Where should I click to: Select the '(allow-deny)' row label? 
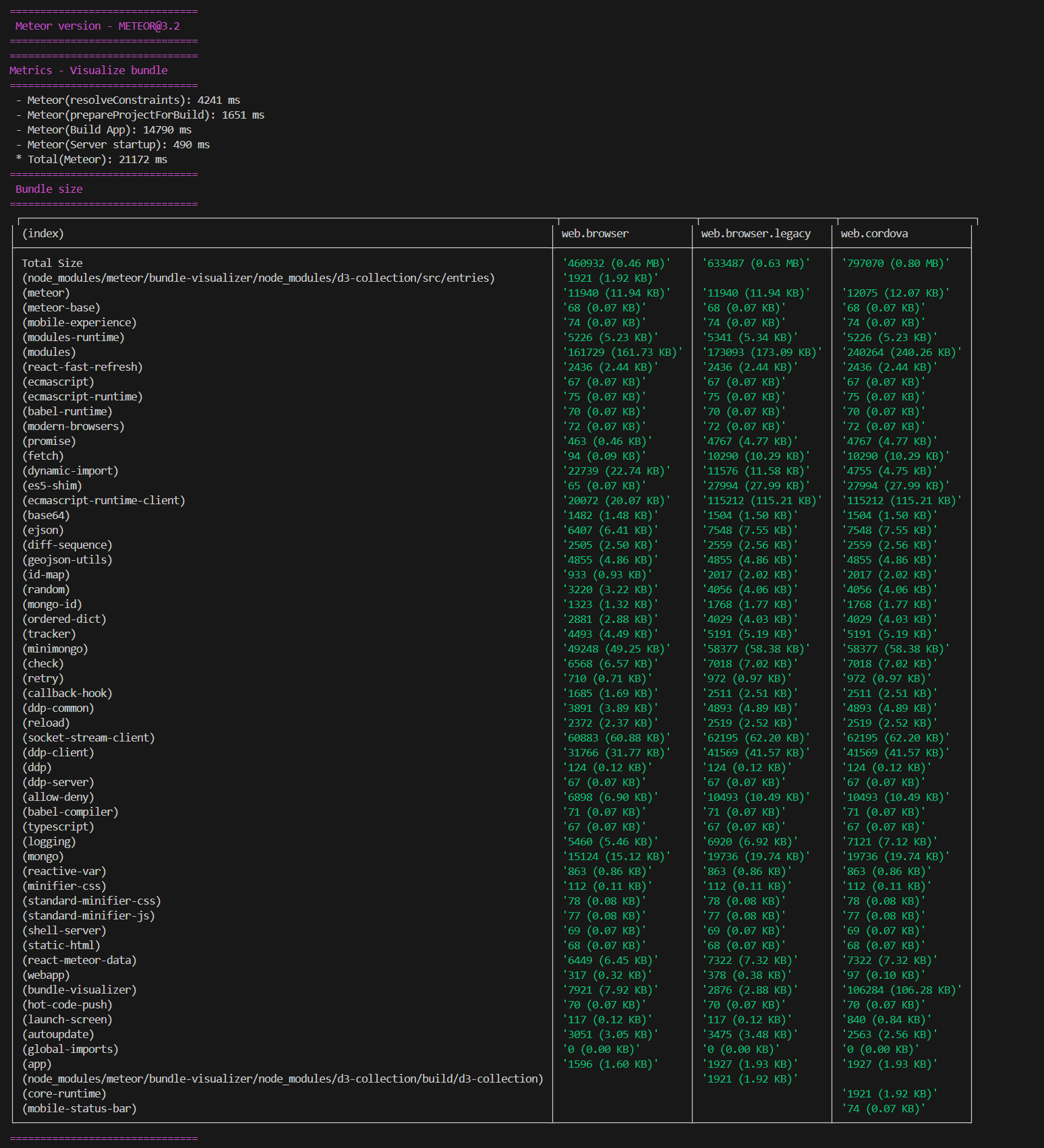tap(58, 797)
